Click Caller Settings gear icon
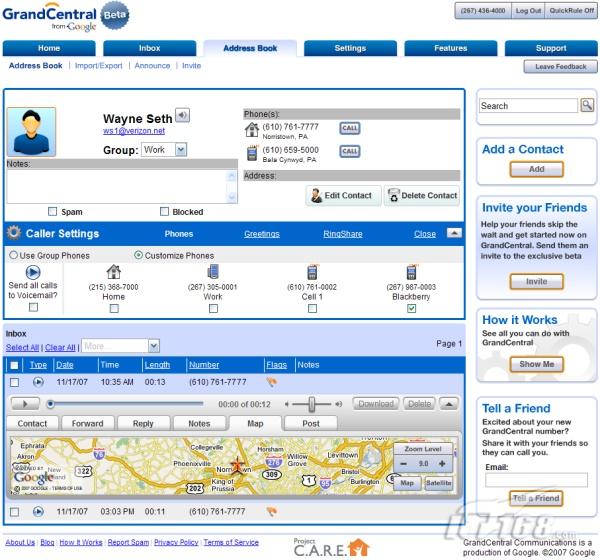Image resolution: width=600 pixels, height=560 pixels. pyautogui.click(x=14, y=233)
